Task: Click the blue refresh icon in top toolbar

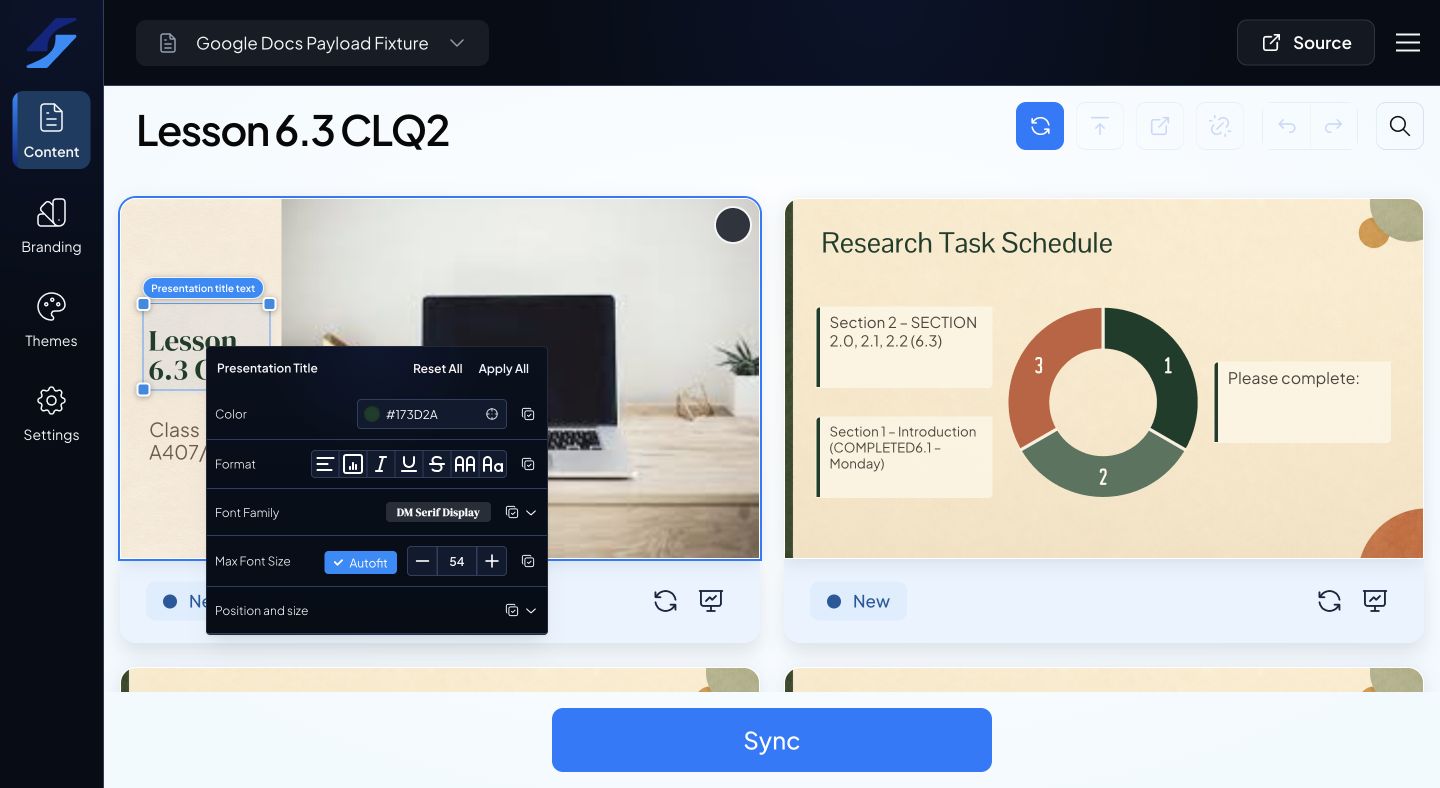Action: (1040, 126)
